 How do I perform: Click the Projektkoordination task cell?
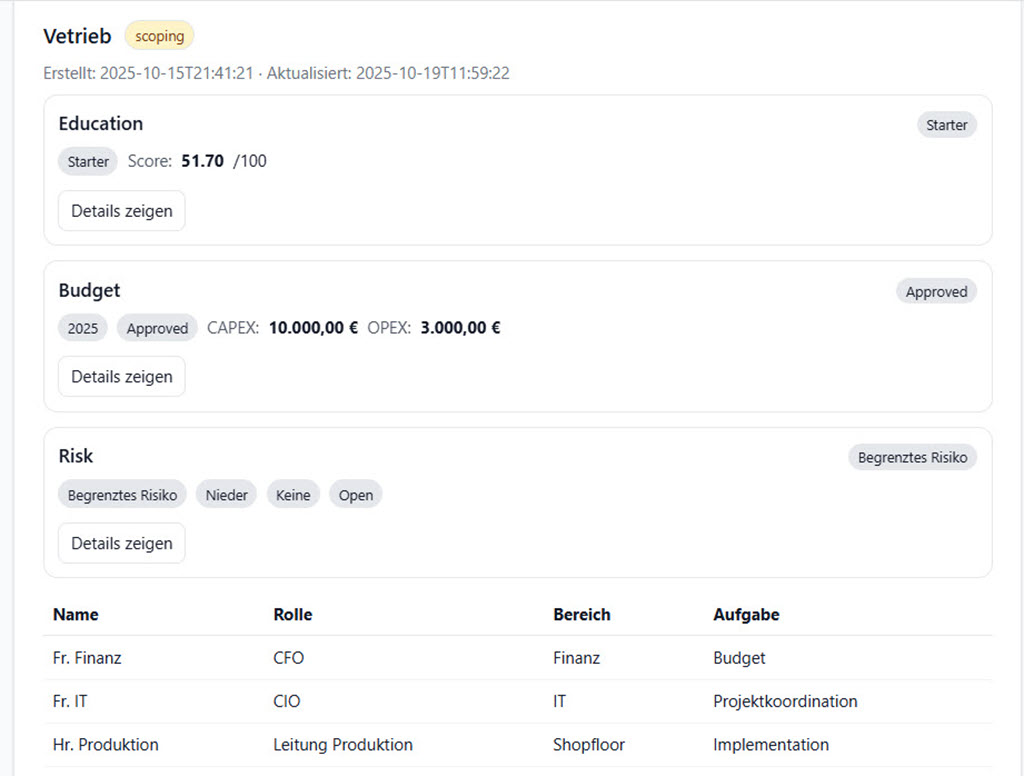click(x=785, y=701)
